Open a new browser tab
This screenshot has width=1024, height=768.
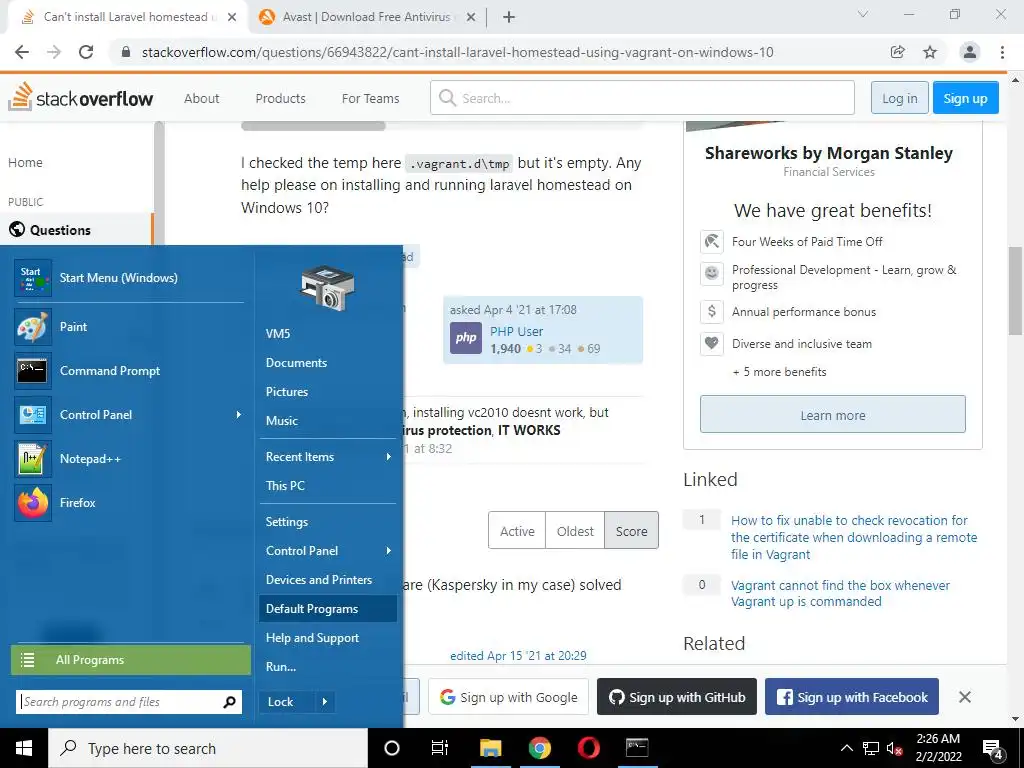(x=509, y=17)
